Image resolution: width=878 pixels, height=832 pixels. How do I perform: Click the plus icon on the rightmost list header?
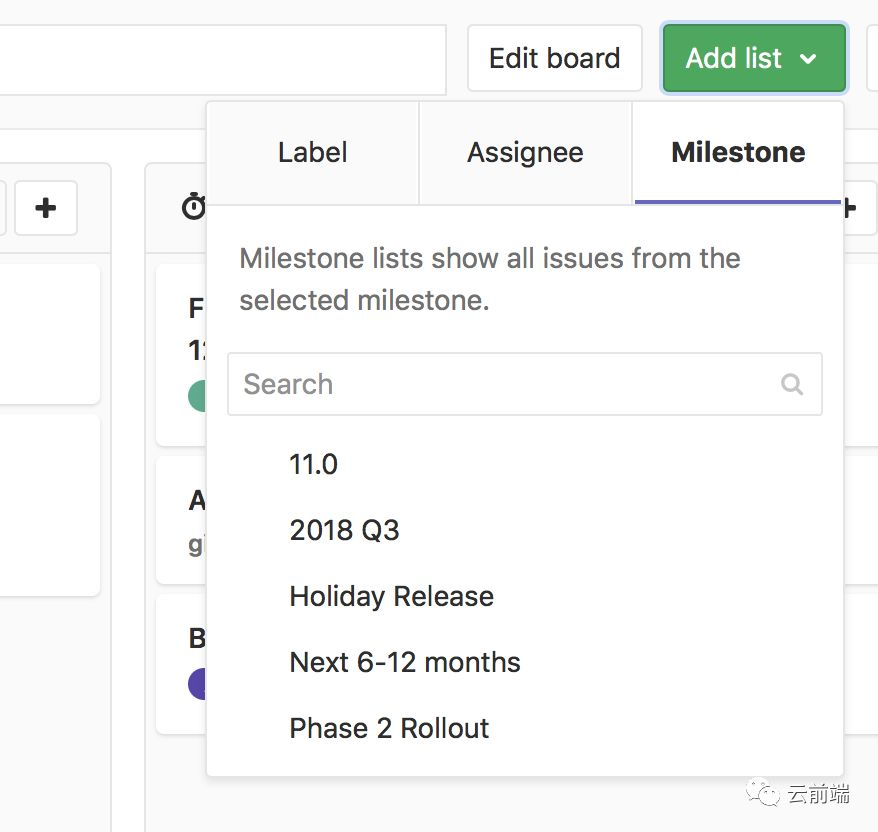(x=849, y=207)
